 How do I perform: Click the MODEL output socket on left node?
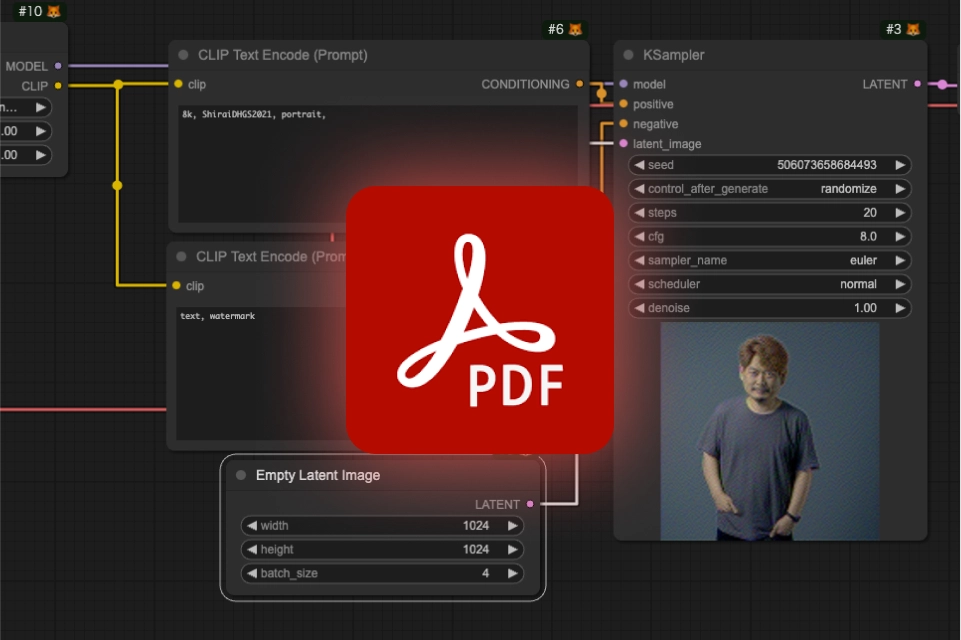click(58, 66)
